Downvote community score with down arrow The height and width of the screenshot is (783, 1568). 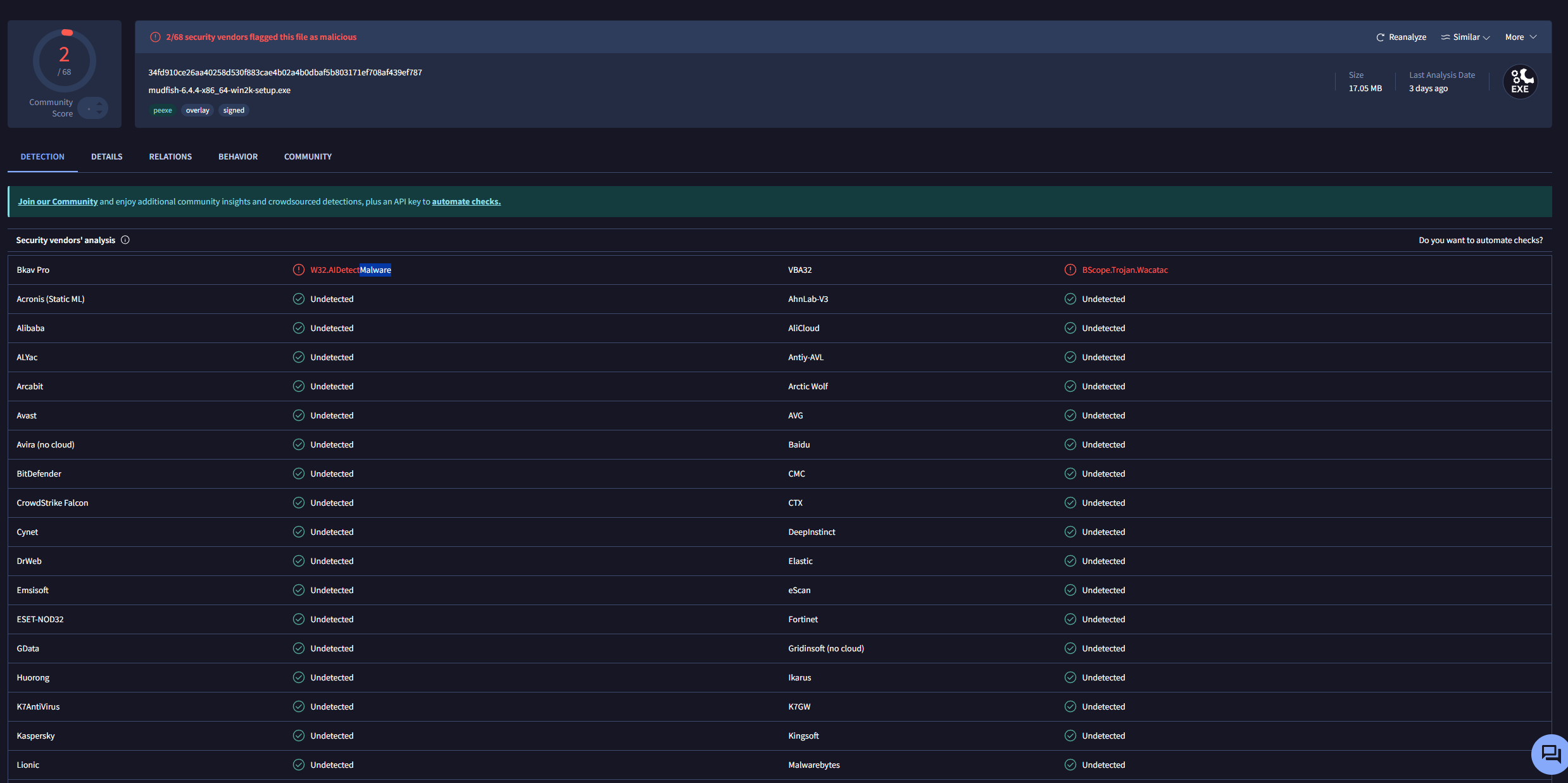99,113
